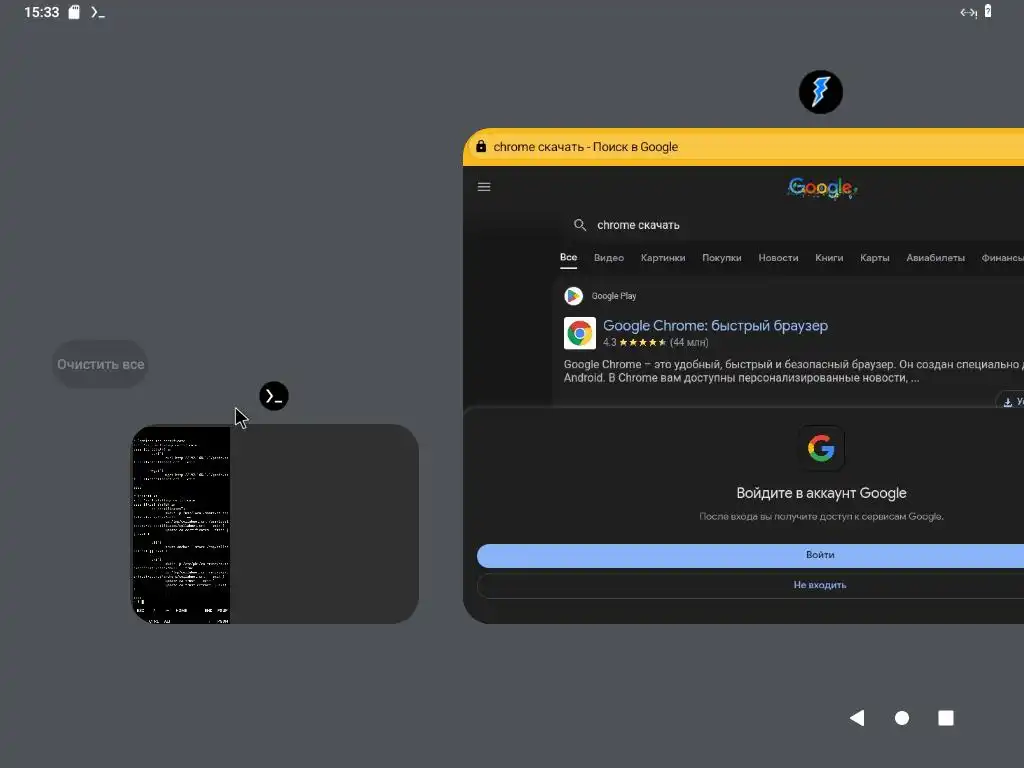Image resolution: width=1024 pixels, height=768 pixels.
Task: Click the 15:33 clock in status bar
Action: [41, 12]
